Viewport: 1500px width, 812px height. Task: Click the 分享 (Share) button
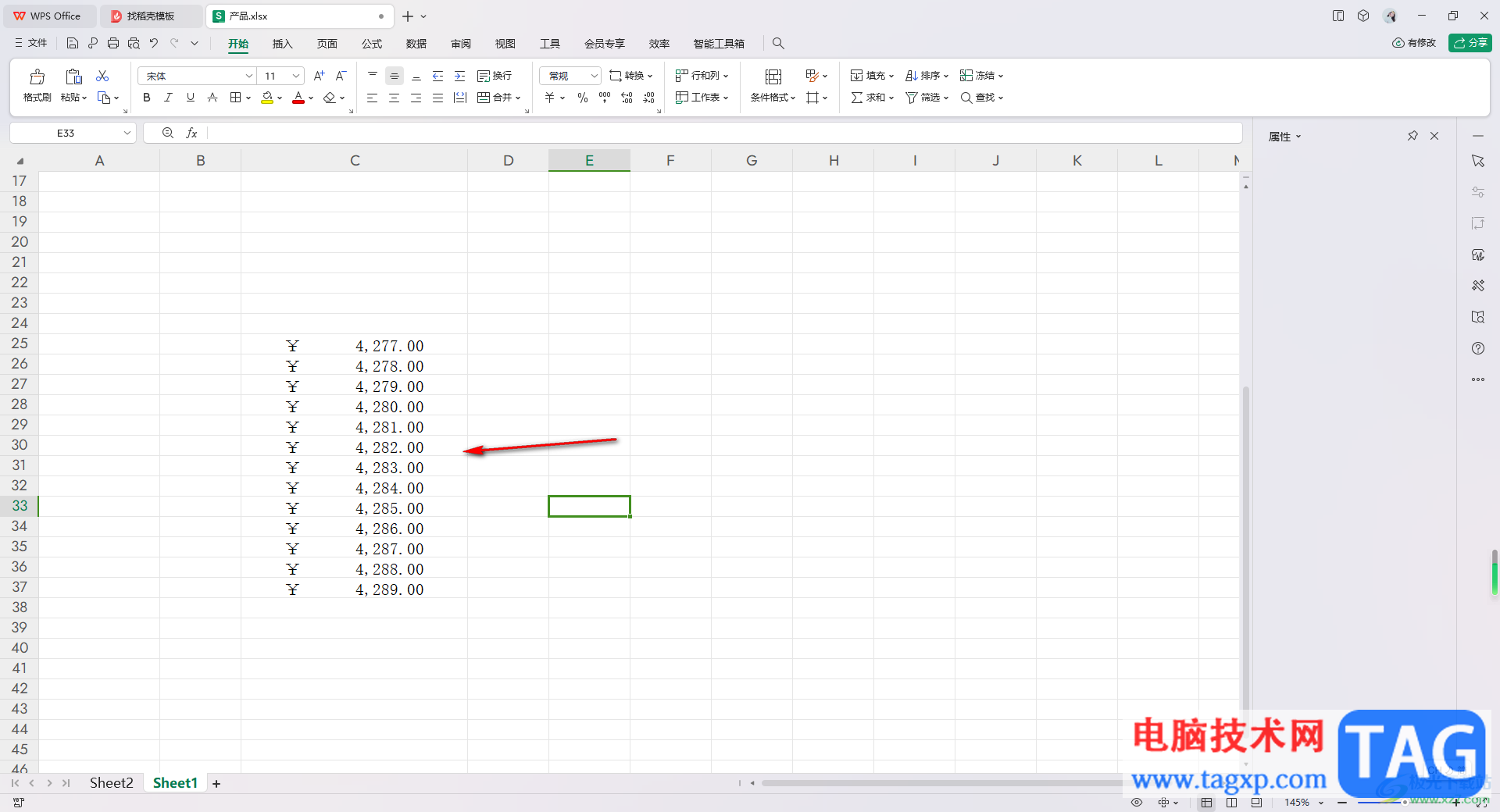(1470, 43)
